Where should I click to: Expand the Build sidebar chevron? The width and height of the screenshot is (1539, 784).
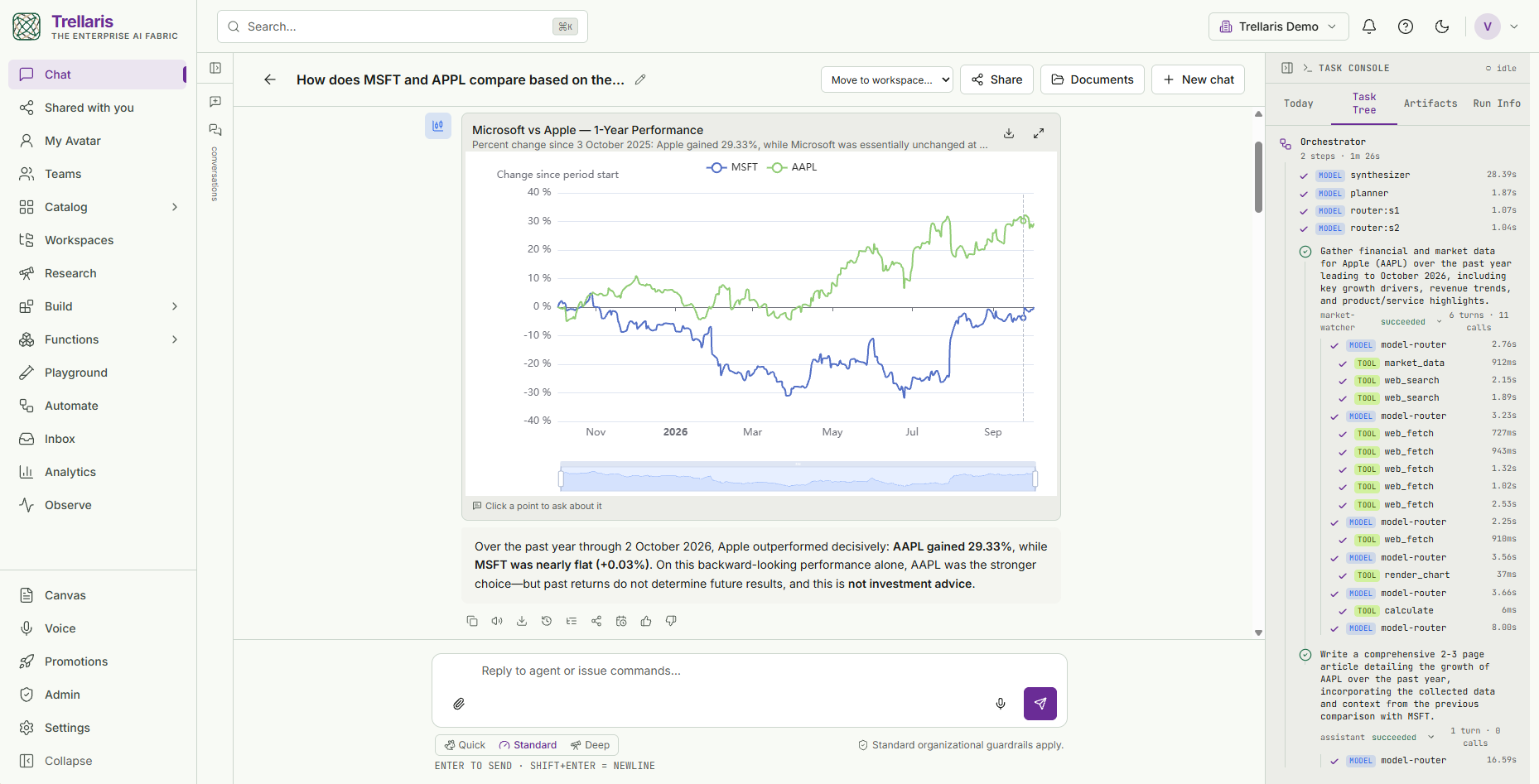(175, 306)
